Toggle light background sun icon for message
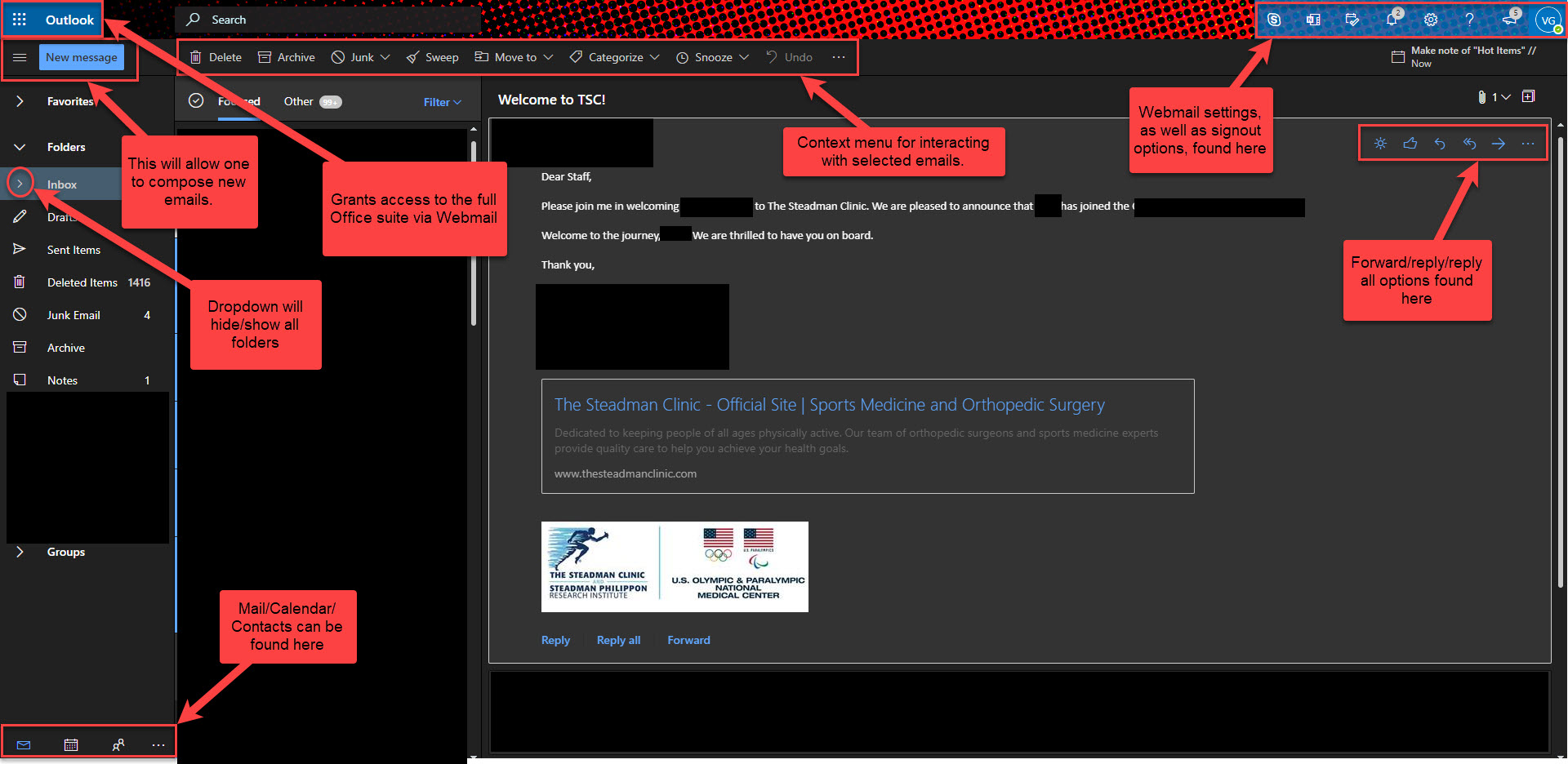Image resolution: width=1568 pixels, height=764 pixels. click(x=1380, y=144)
